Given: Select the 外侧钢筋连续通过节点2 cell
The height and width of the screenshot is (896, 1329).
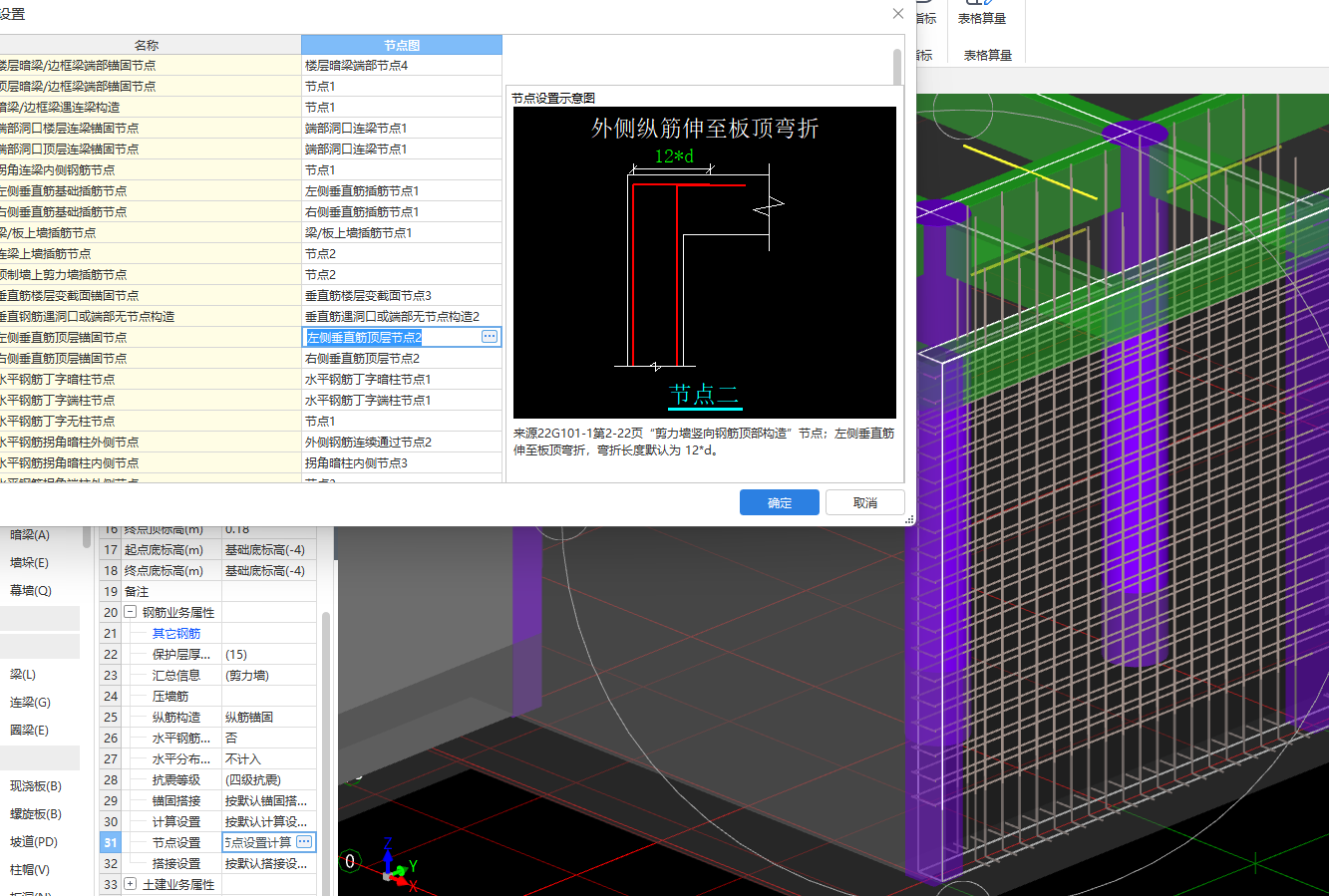Looking at the screenshot, I should [x=402, y=442].
